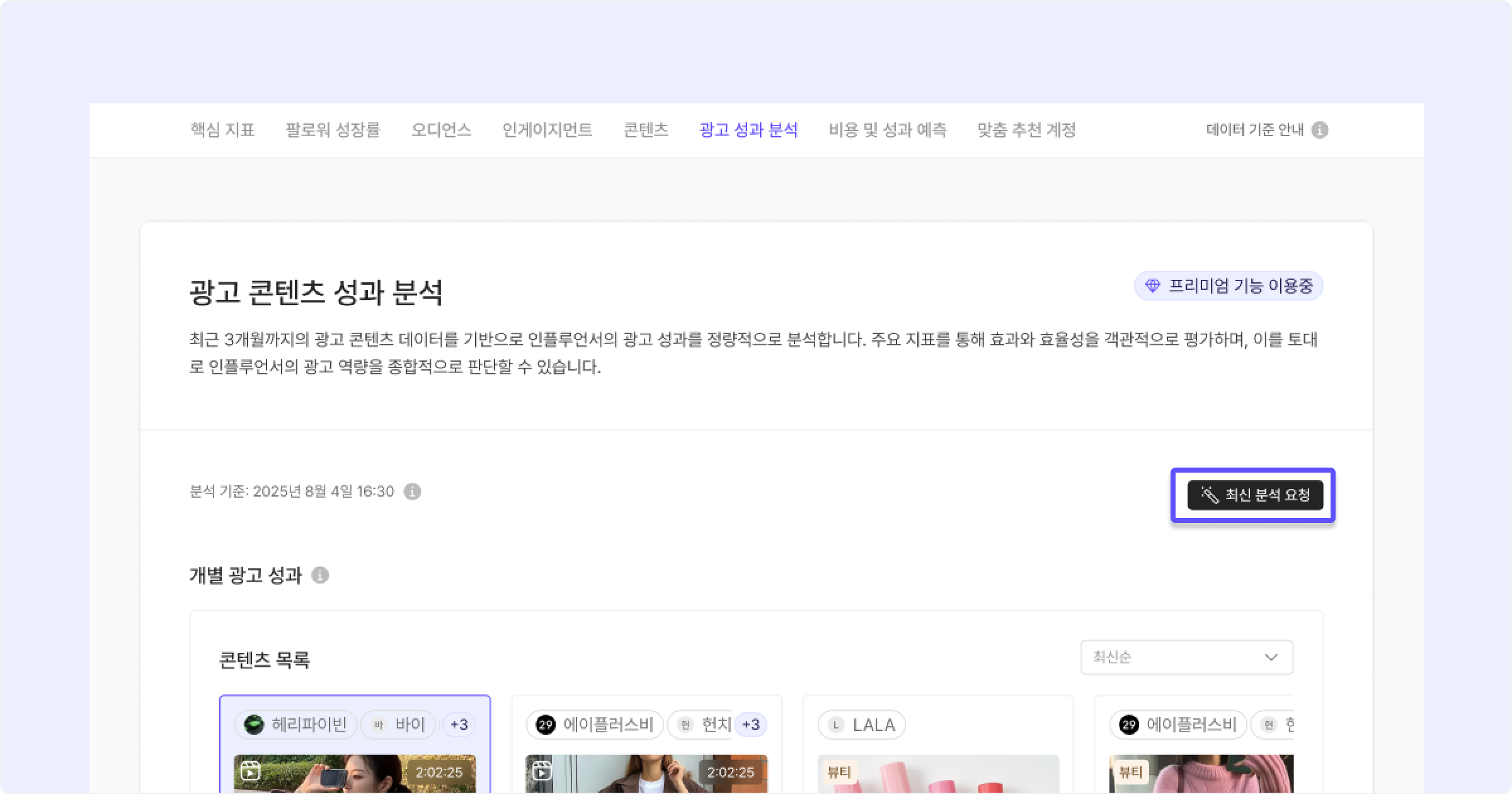Image resolution: width=1512 pixels, height=794 pixels.
Task: Click reels icon on second video thumbnail
Action: click(542, 771)
